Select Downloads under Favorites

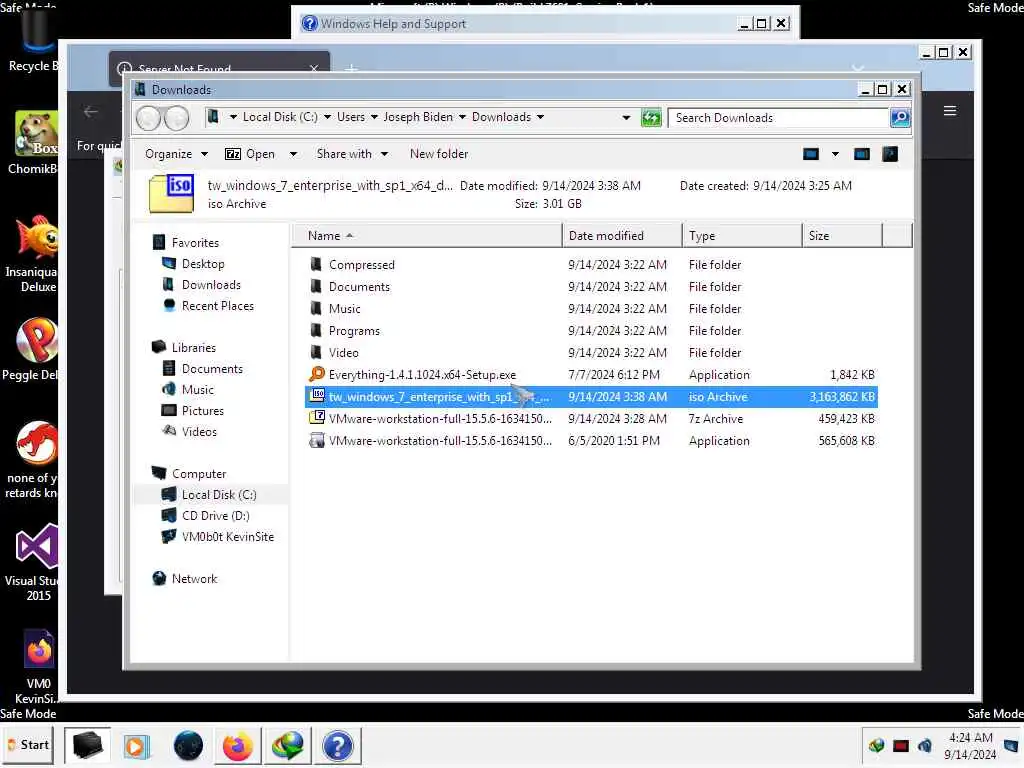point(211,285)
